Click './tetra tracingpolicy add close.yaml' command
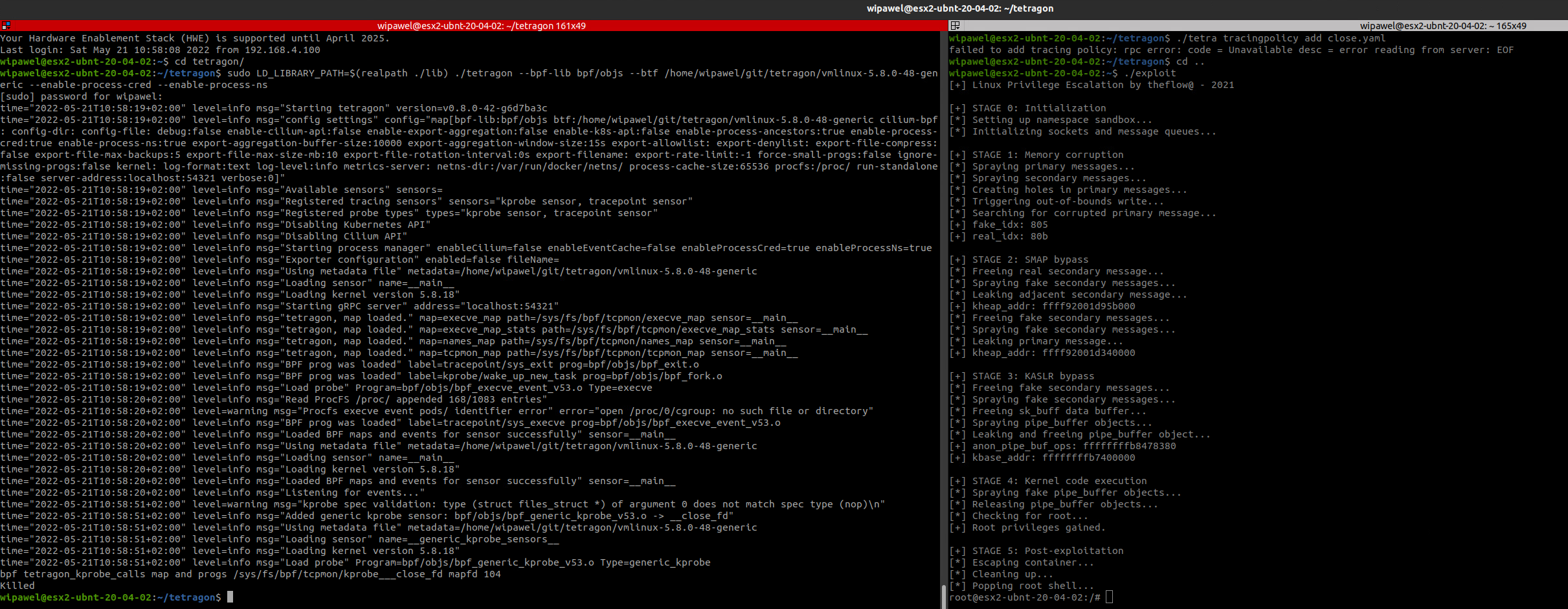Image resolution: width=1568 pixels, height=609 pixels. coord(1281,38)
